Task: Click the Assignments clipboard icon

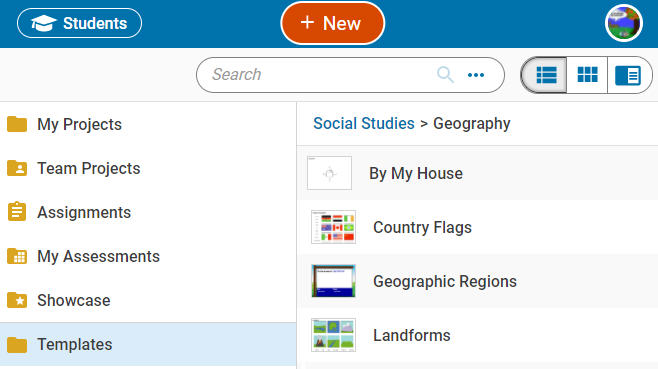Action: click(17, 212)
